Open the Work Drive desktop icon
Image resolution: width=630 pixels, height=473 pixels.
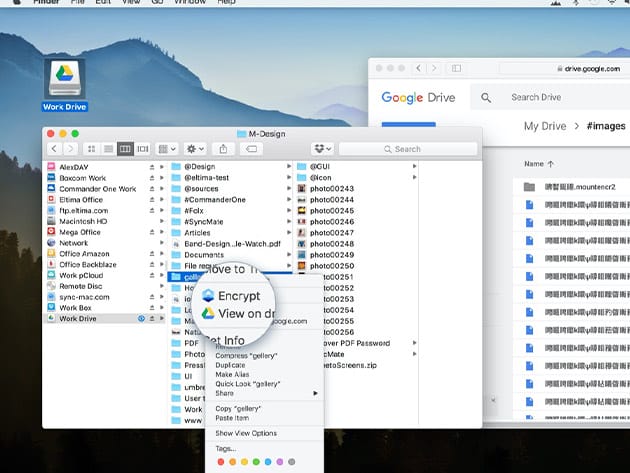[65, 79]
